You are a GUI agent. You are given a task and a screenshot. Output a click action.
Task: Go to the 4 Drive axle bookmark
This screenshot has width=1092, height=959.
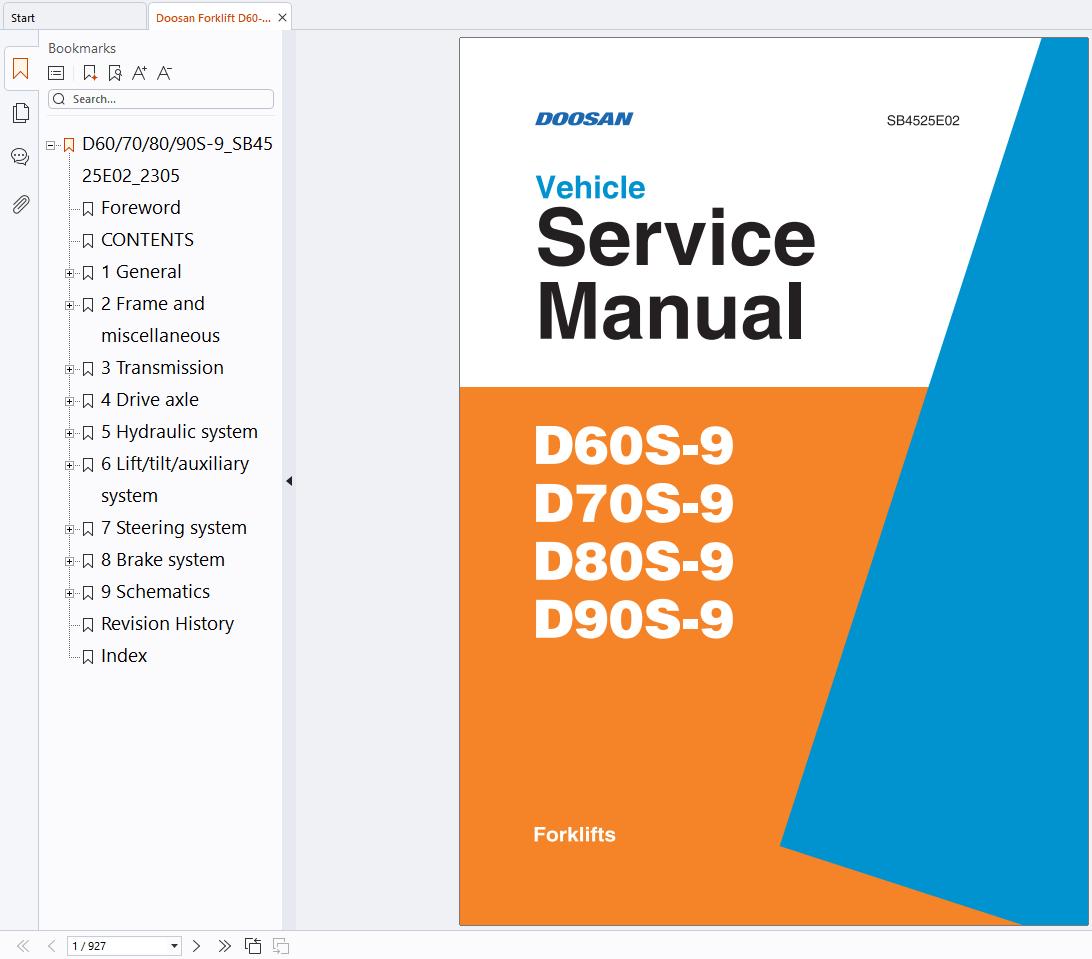[150, 400]
